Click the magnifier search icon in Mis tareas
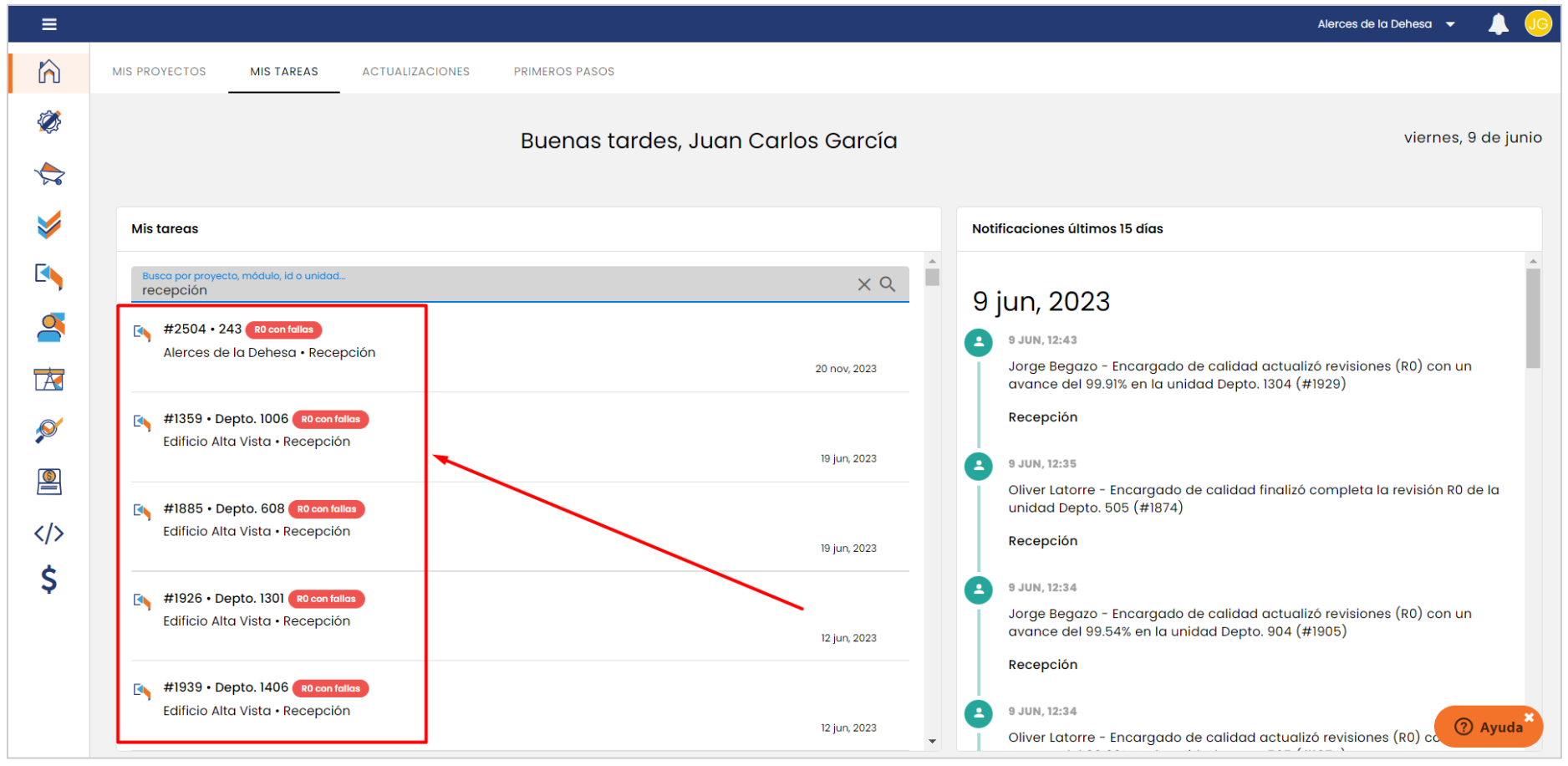 tap(888, 284)
